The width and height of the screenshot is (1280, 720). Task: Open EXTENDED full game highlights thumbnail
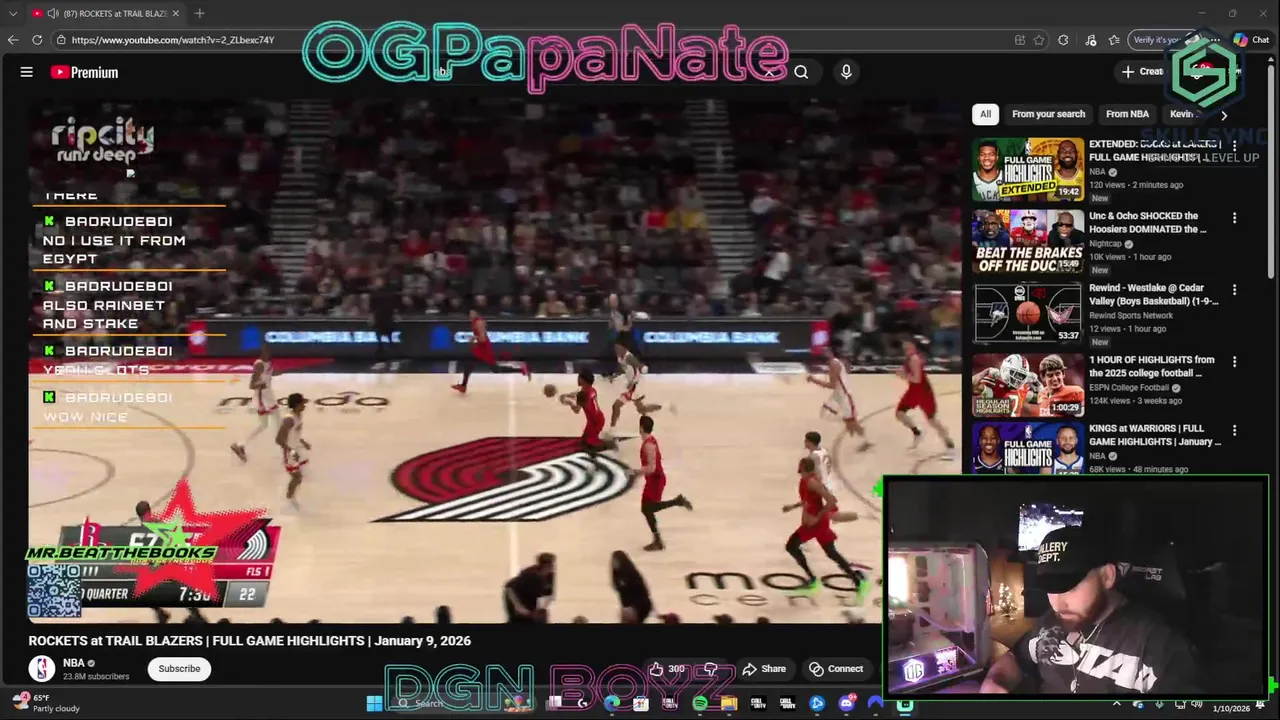[x=1028, y=169]
